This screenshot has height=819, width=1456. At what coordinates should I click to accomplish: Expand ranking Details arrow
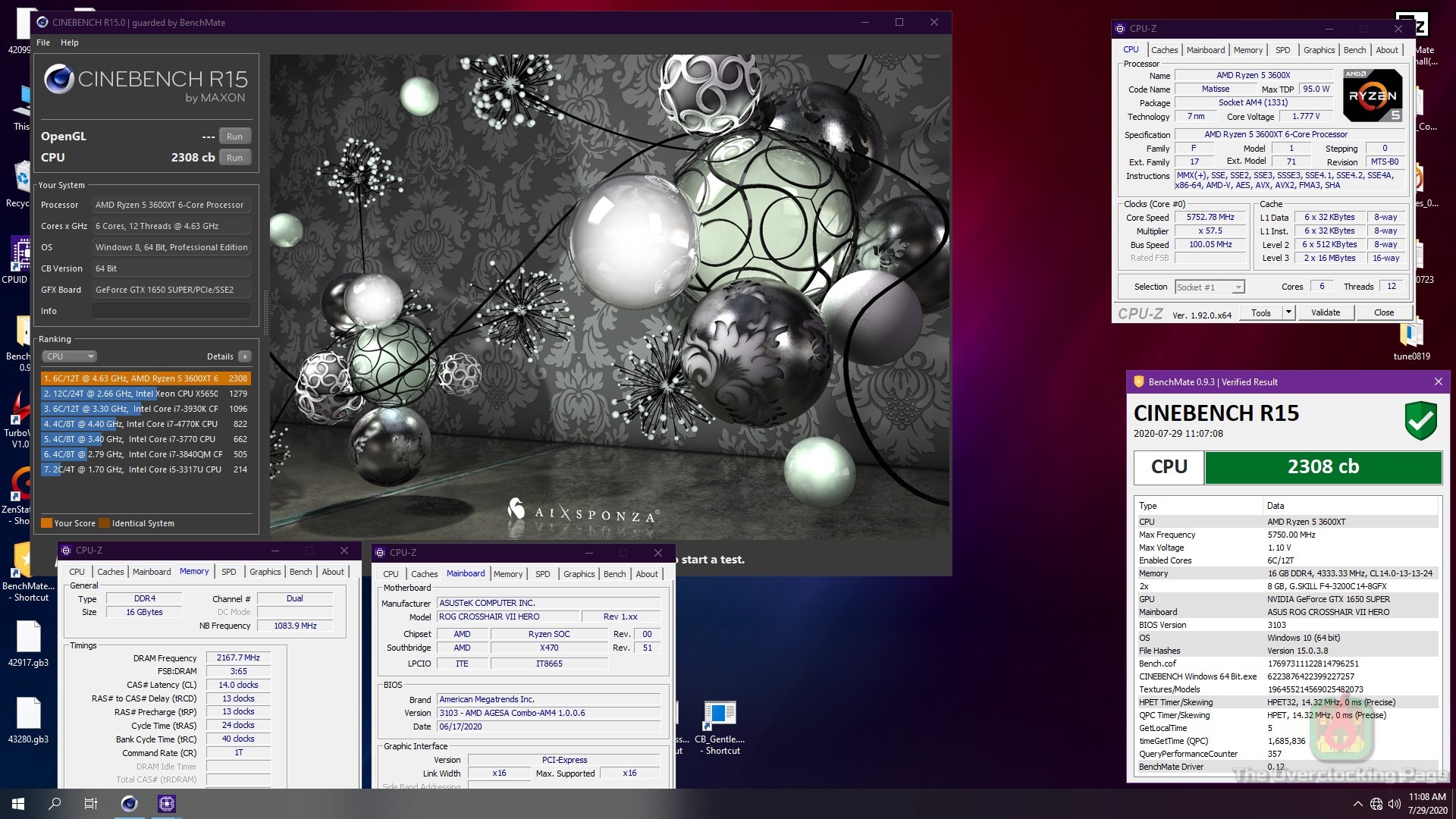coord(244,356)
